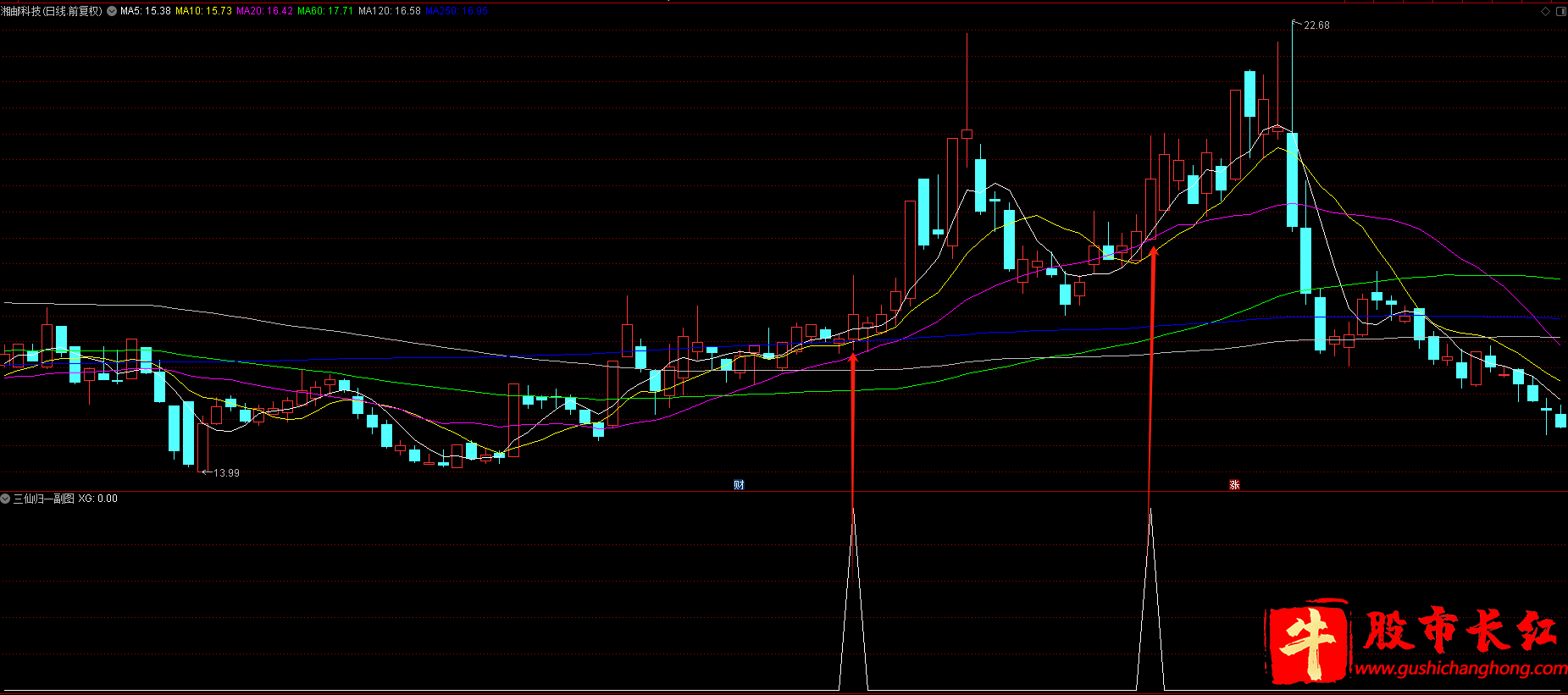Viewport: 1568px width, 695px height.
Task: Open the main chart indicator dropdown arrow
Action: [112, 11]
